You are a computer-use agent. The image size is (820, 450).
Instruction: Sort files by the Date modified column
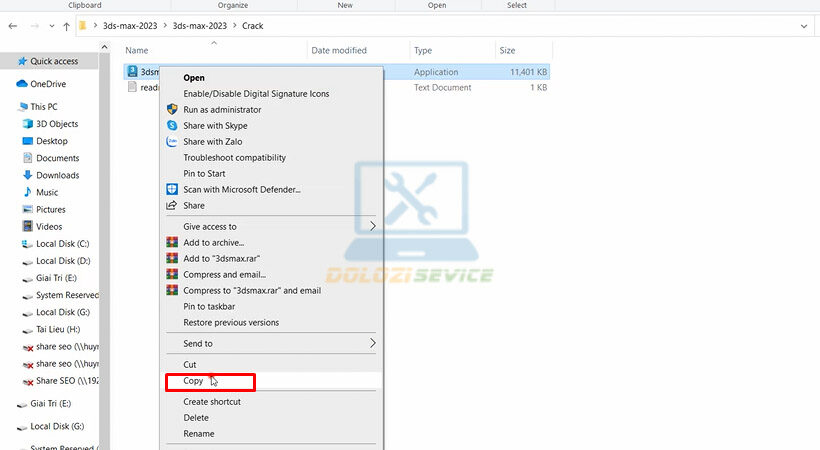coord(339,50)
